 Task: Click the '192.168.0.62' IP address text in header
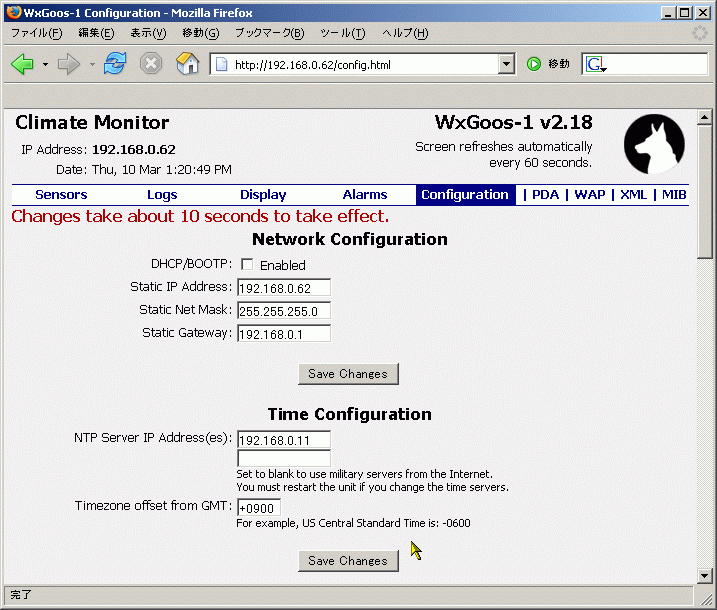[x=134, y=150]
